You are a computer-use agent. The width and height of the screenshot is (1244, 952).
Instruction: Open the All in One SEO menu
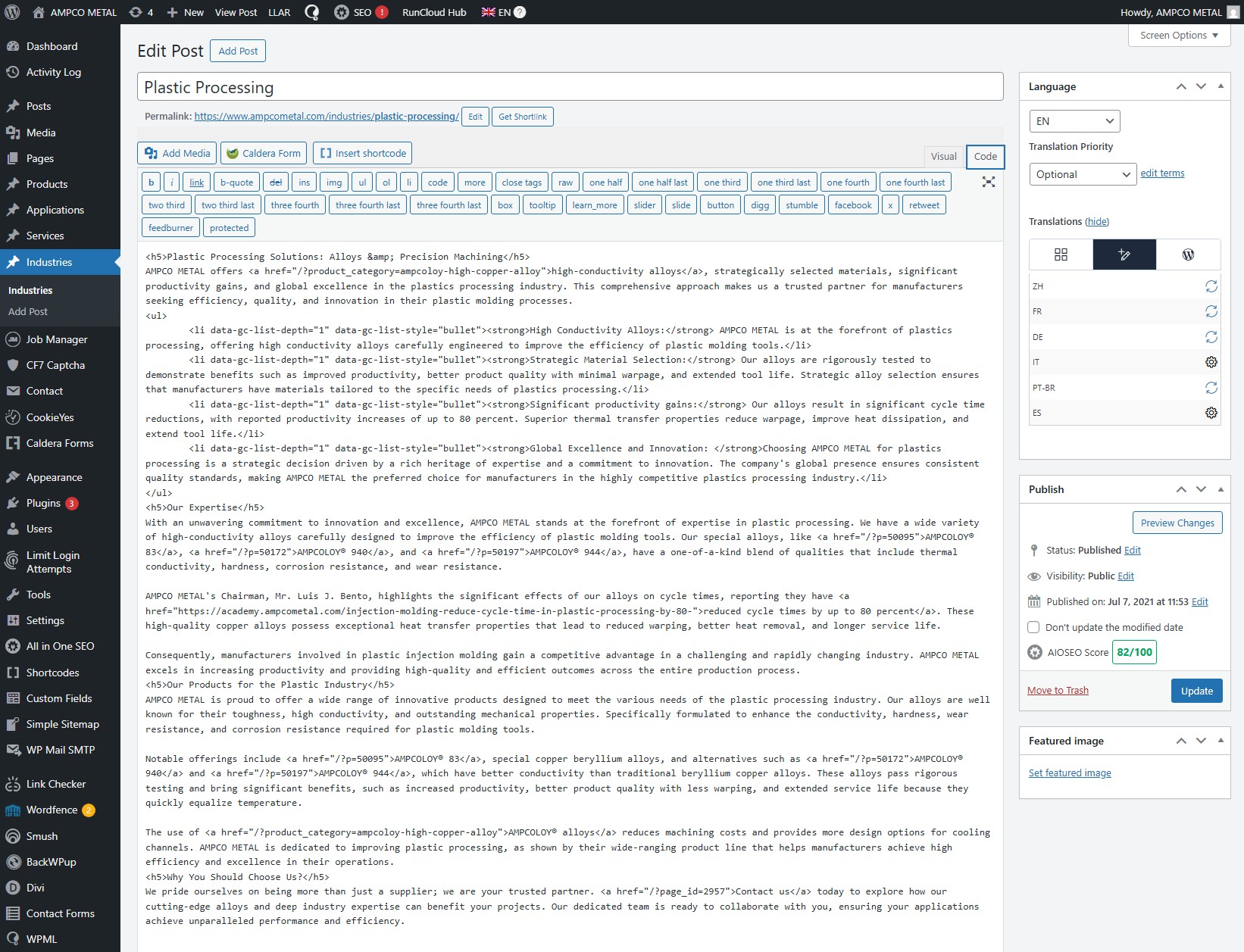60,646
